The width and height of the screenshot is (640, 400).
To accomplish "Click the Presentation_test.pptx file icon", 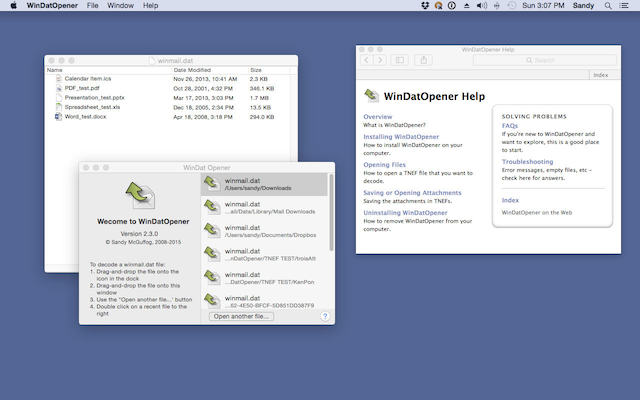I will [x=58, y=98].
